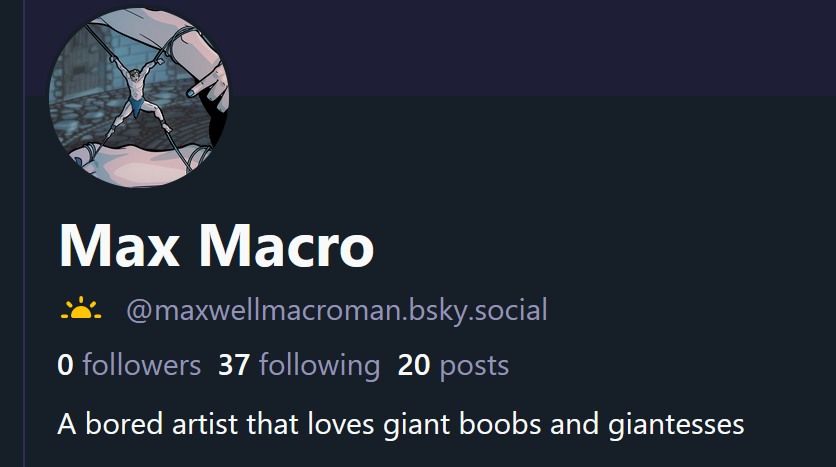Click the Max Macro display name
Viewport: 836px width, 467px height.
(216, 245)
